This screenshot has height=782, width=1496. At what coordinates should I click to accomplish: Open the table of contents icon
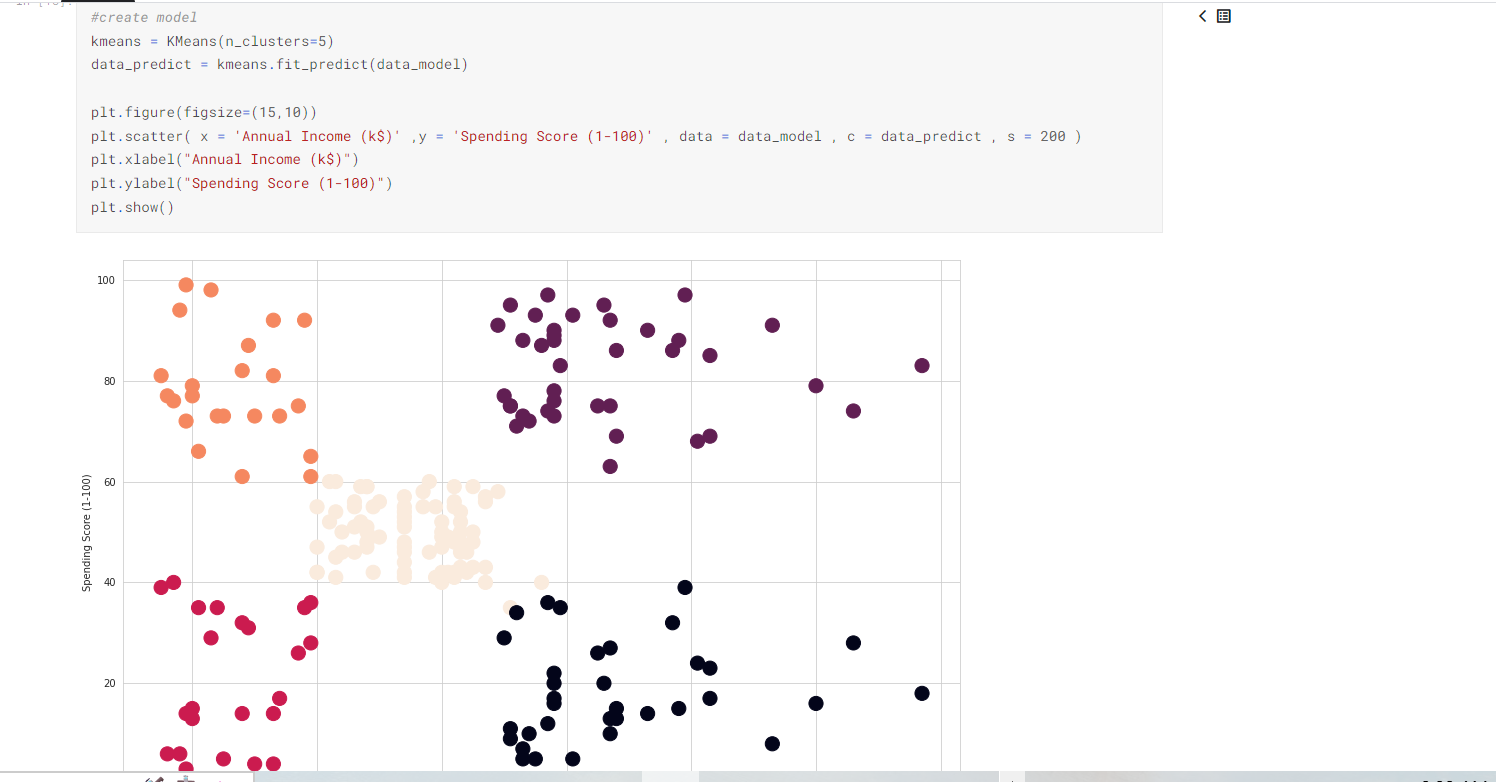coord(1224,16)
